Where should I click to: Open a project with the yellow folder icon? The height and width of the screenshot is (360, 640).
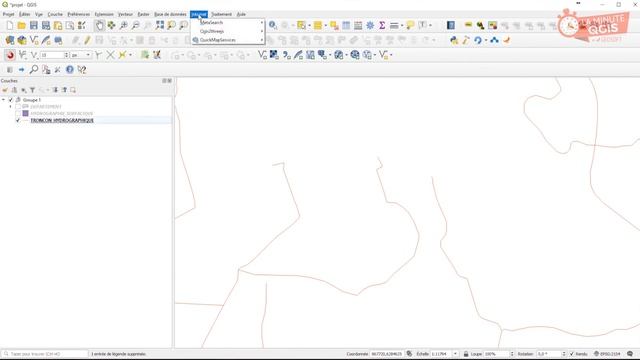tap(22, 25)
